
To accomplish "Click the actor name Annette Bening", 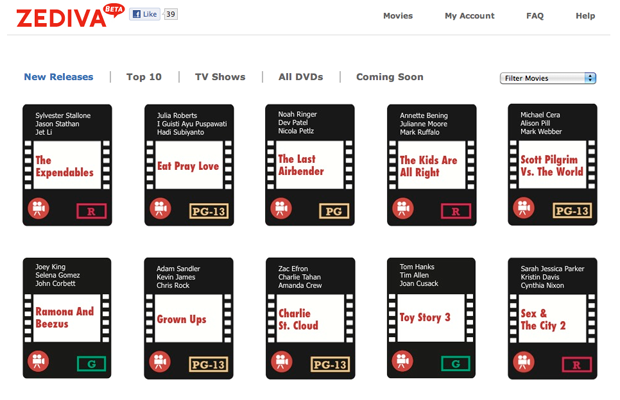I will pyautogui.click(x=423, y=115).
